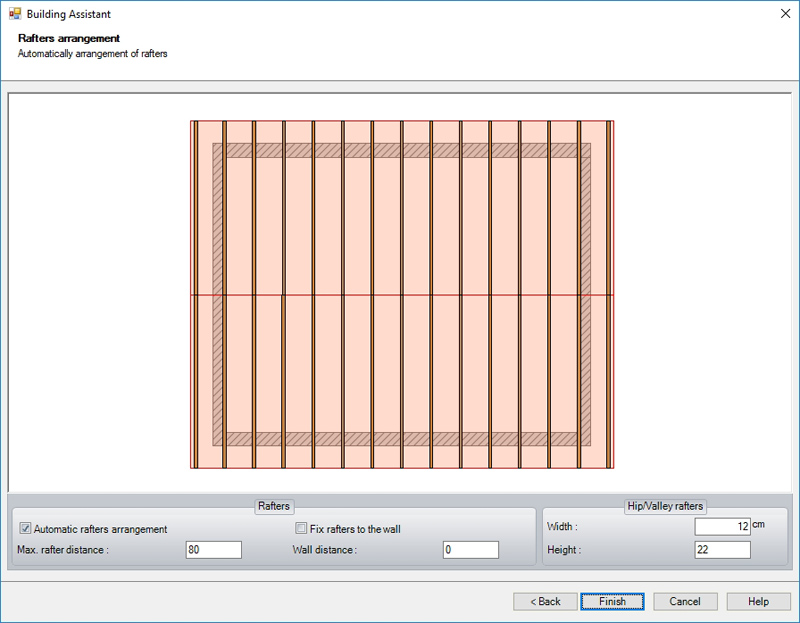Click the Max. rafter distance field
The width and height of the screenshot is (800, 623).
pos(213,549)
